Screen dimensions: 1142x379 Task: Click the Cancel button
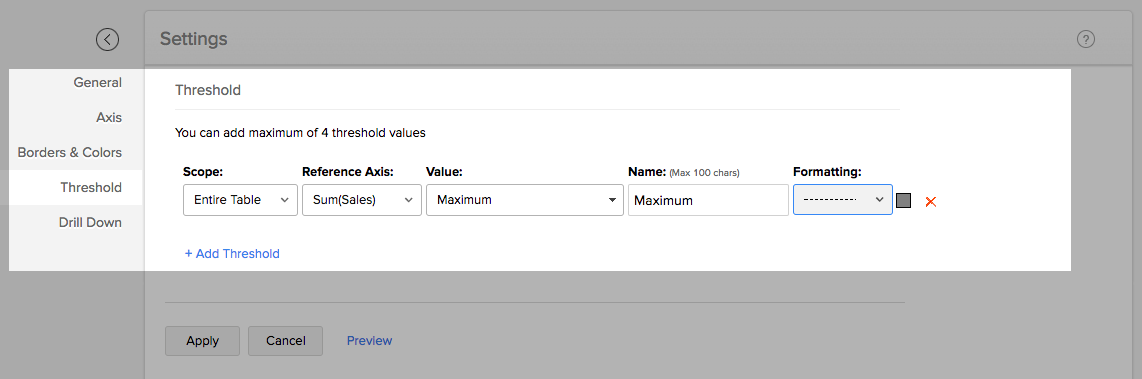[286, 340]
